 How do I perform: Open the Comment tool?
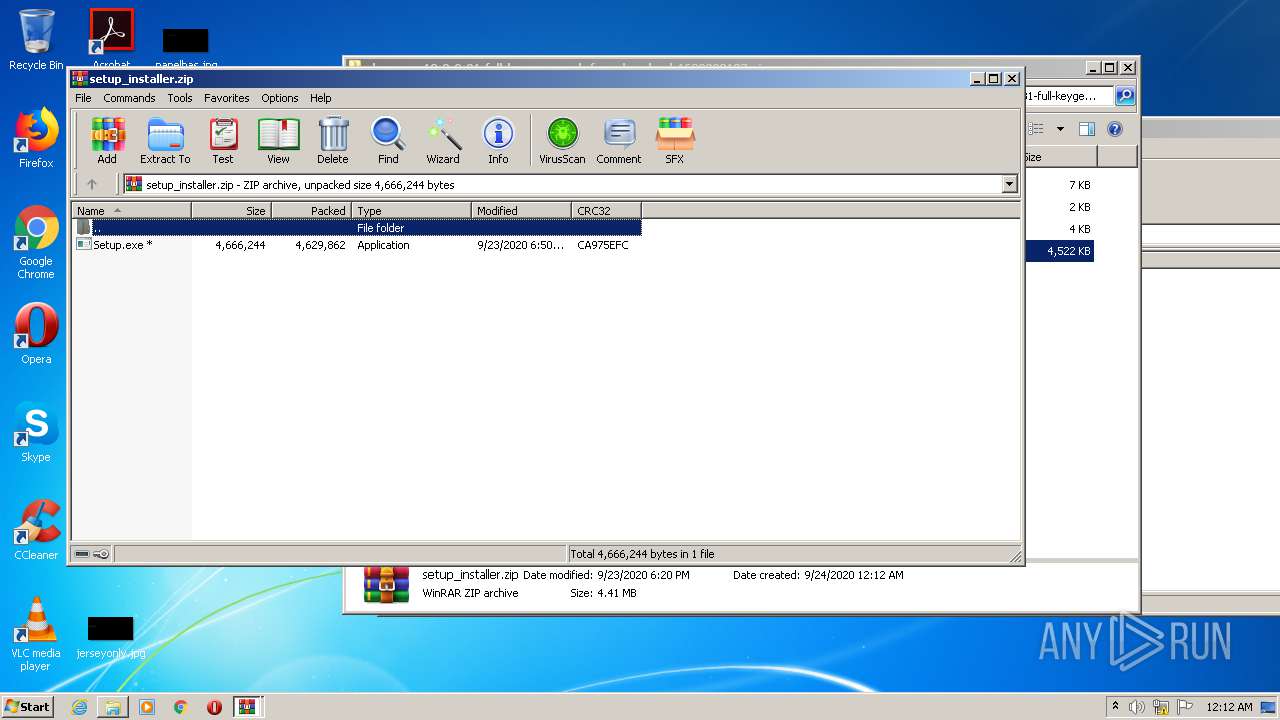click(x=619, y=140)
